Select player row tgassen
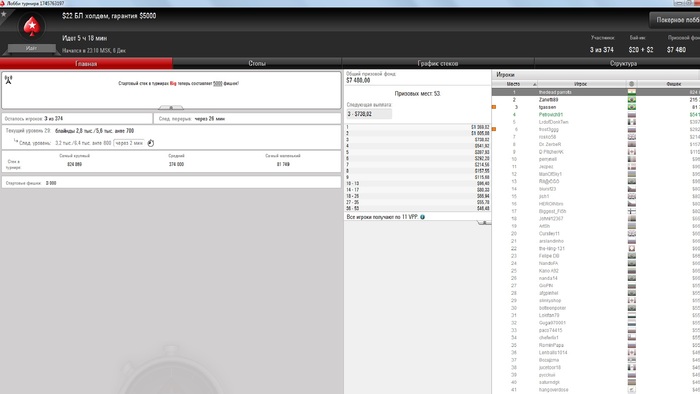 596,107
